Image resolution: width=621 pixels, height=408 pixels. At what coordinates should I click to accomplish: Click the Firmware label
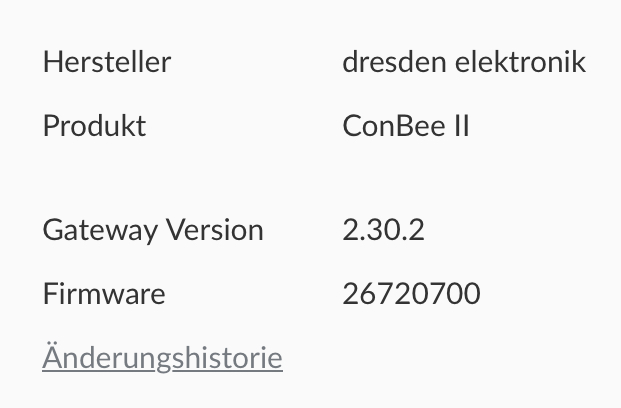[x=104, y=294]
